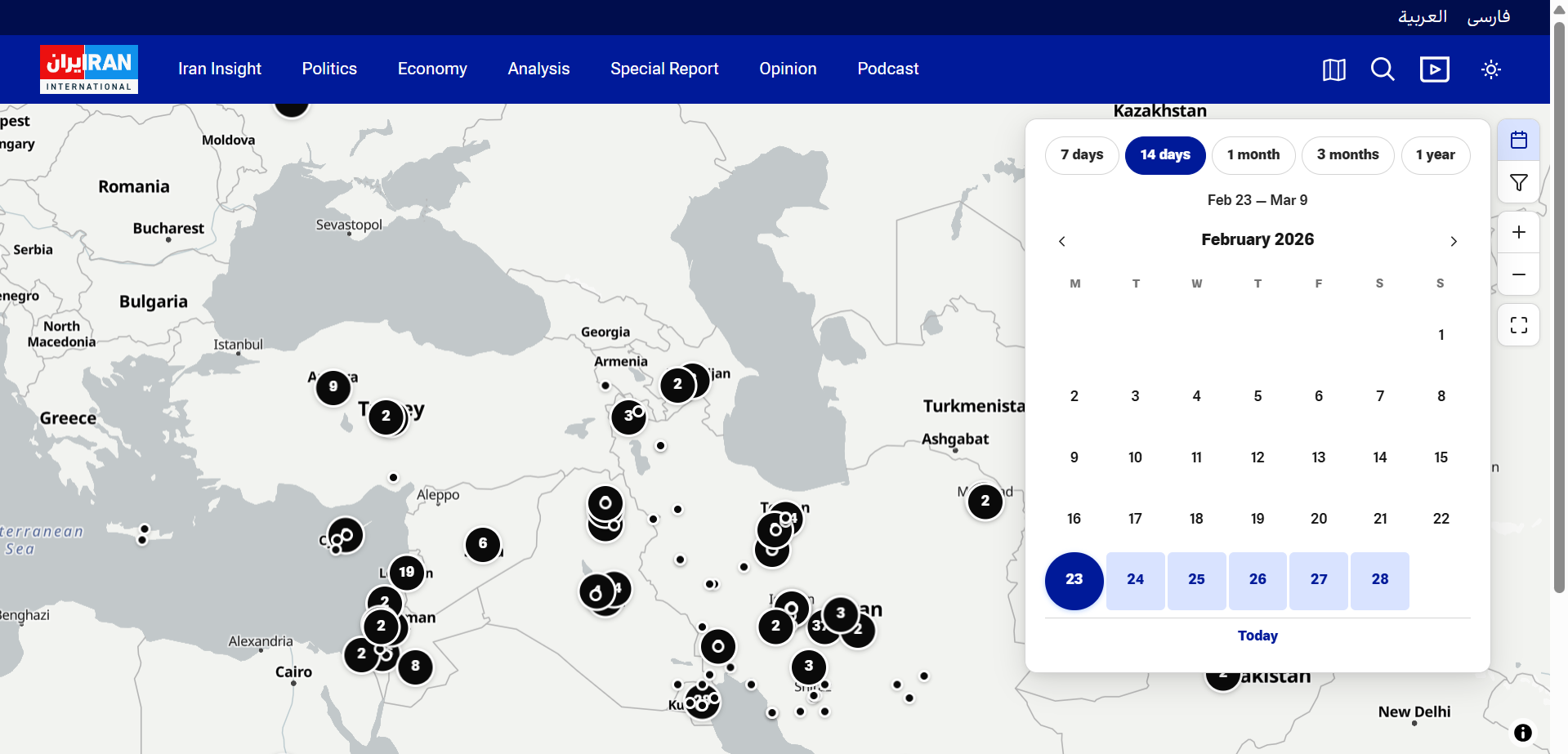This screenshot has height=754, width=1568.
Task: Open the Politics menu item
Action: [329, 69]
